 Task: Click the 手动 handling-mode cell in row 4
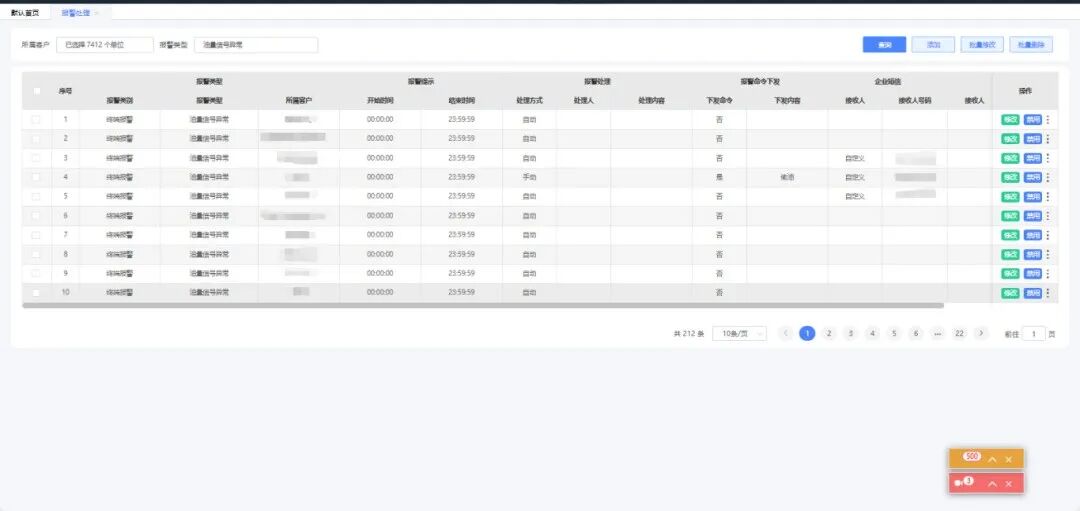(529, 178)
